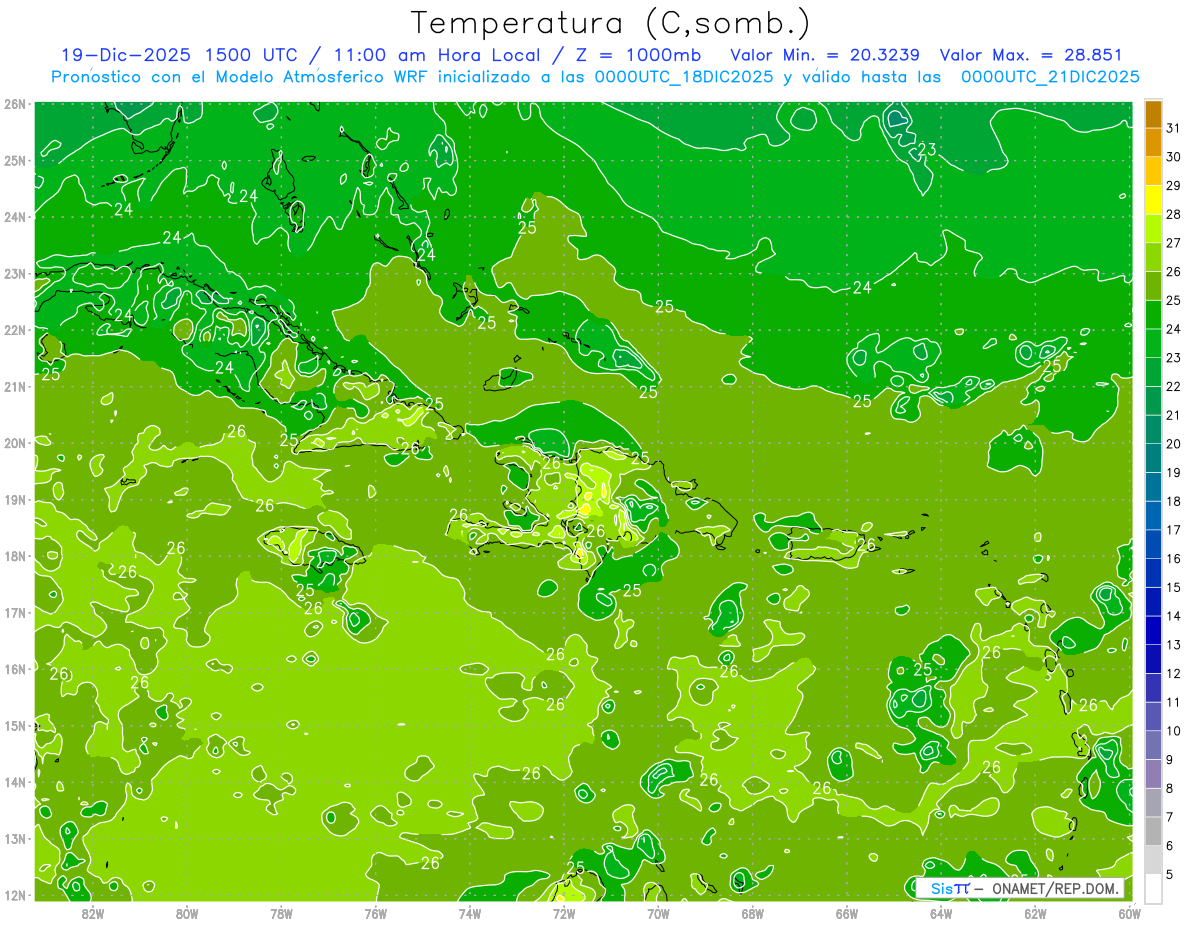This screenshot has height=927, width=1200.
Task: Click the 28 label on the color scale
Action: click(x=1174, y=214)
